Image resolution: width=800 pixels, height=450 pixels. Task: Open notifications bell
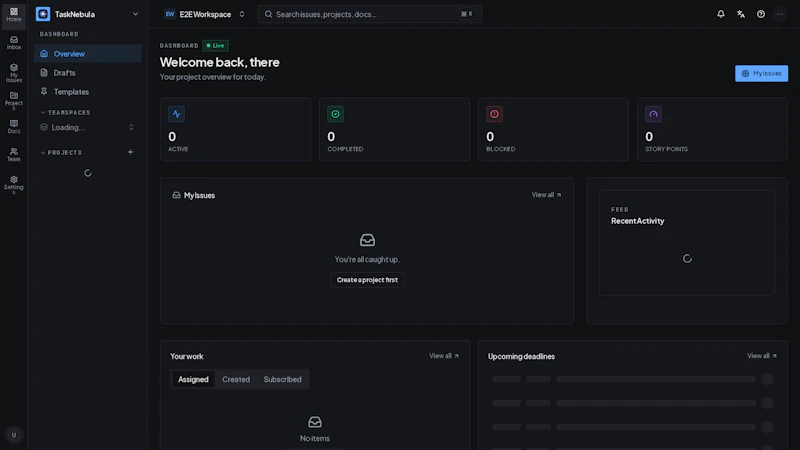pos(720,14)
